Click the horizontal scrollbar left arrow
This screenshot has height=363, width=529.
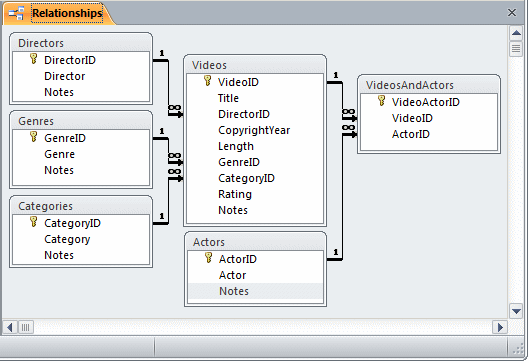[10, 327]
